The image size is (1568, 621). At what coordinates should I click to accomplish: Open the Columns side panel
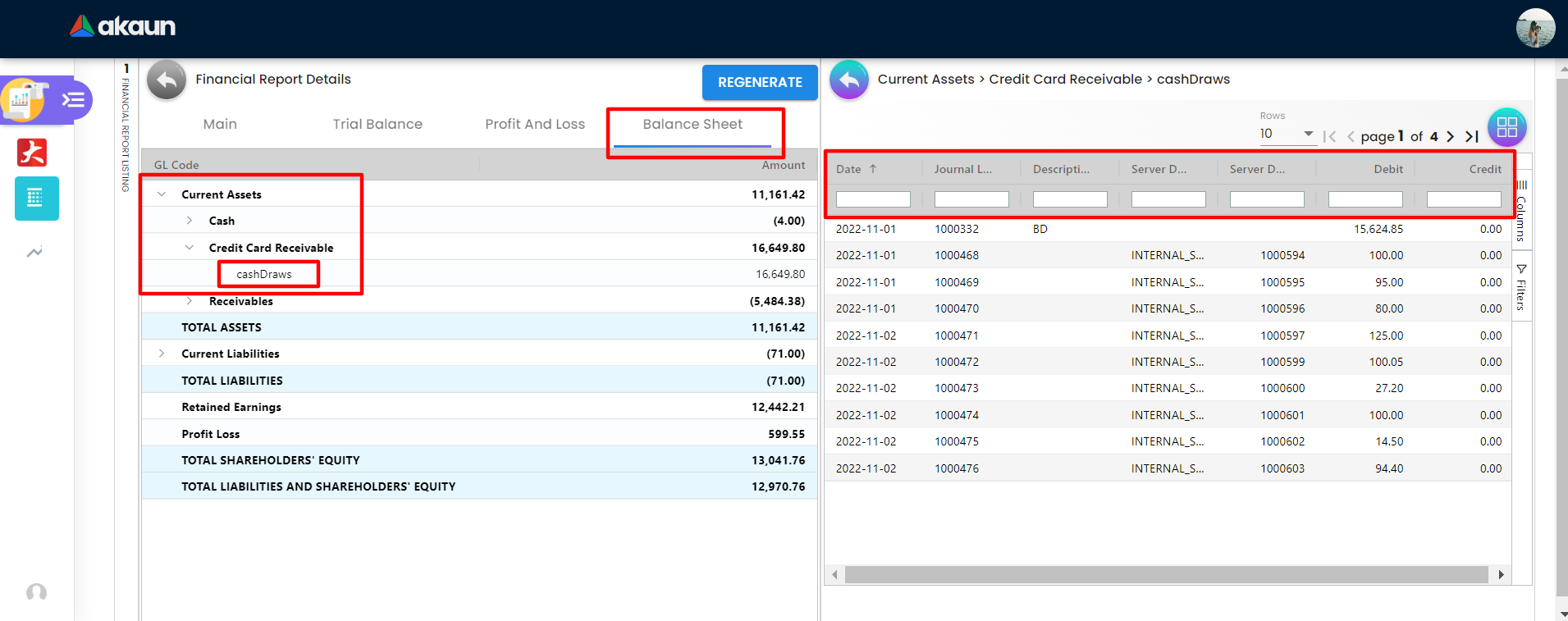pyautogui.click(x=1521, y=209)
